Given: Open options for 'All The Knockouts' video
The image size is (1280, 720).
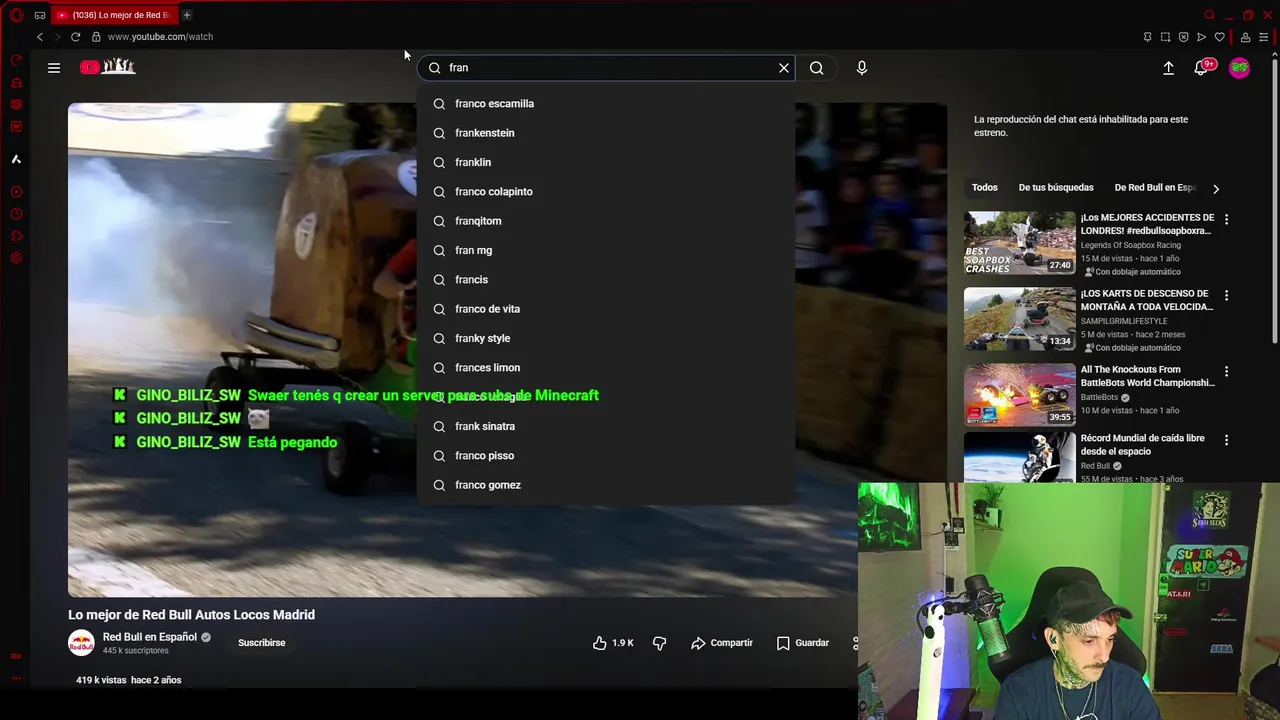Looking at the screenshot, I should (1227, 371).
